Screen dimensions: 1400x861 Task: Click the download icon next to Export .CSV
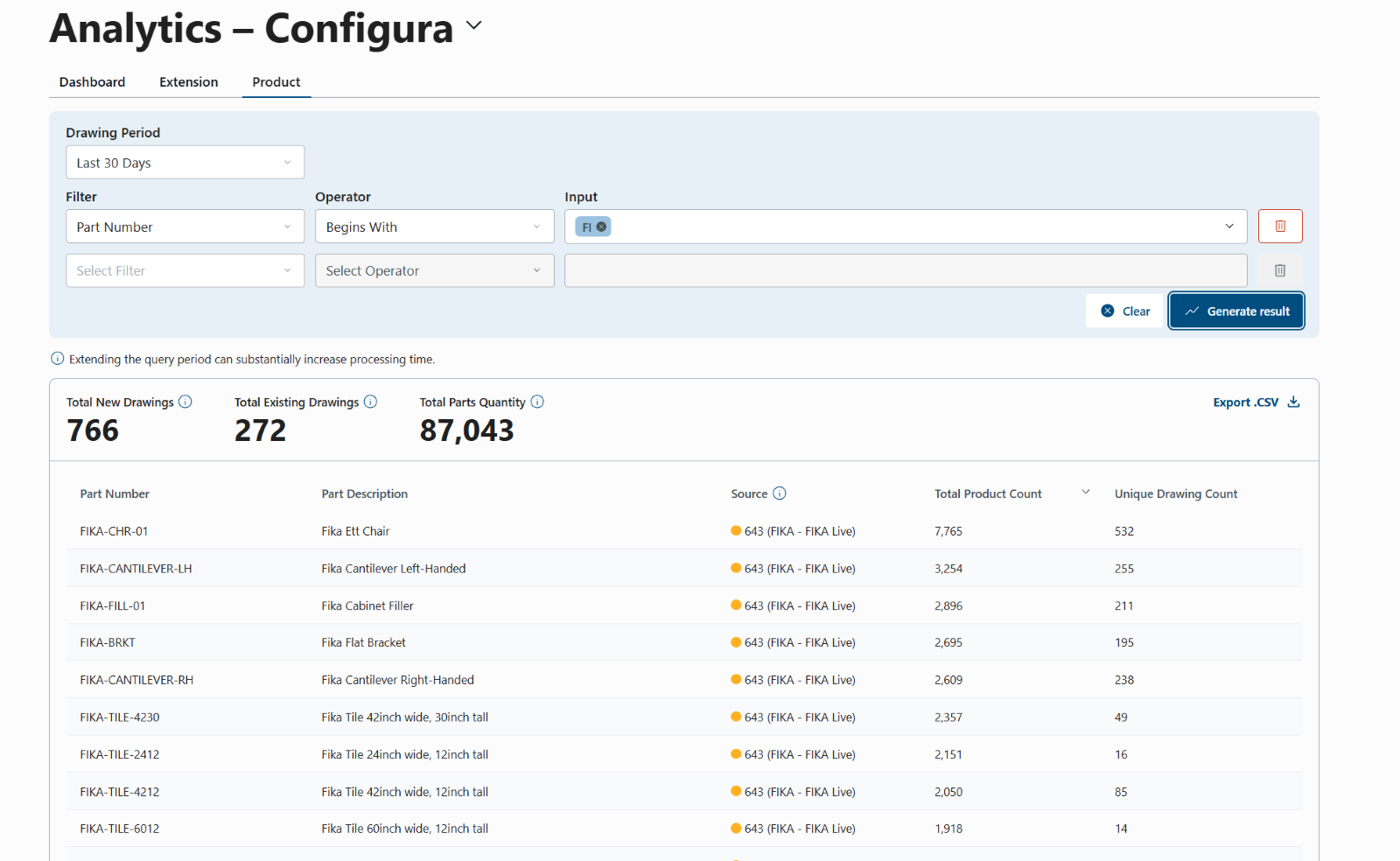[x=1293, y=402]
